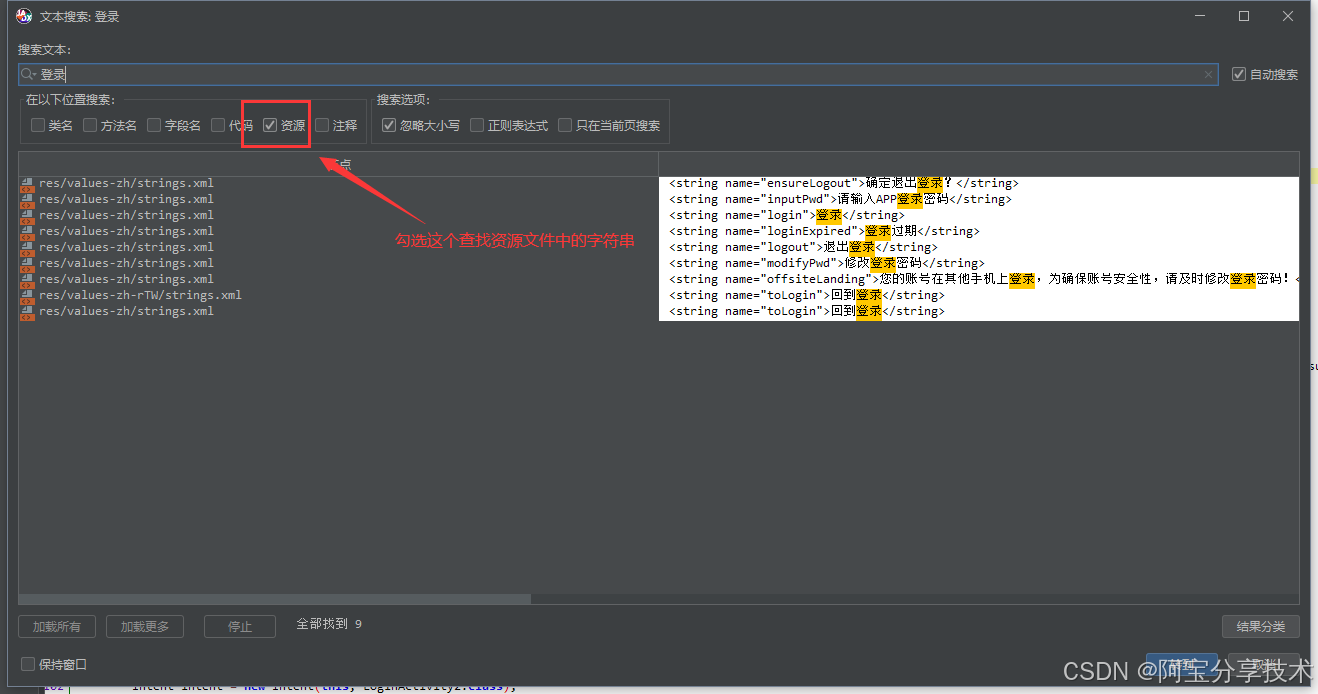Click the 停止 button
This screenshot has height=694, width=1318.
(240, 626)
